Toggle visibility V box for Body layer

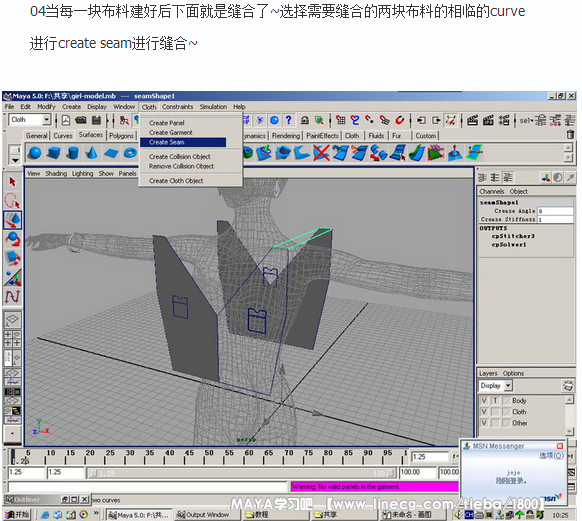pos(484,401)
